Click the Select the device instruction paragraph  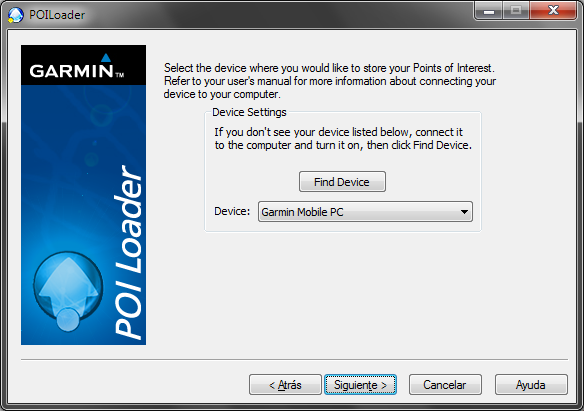(330, 81)
